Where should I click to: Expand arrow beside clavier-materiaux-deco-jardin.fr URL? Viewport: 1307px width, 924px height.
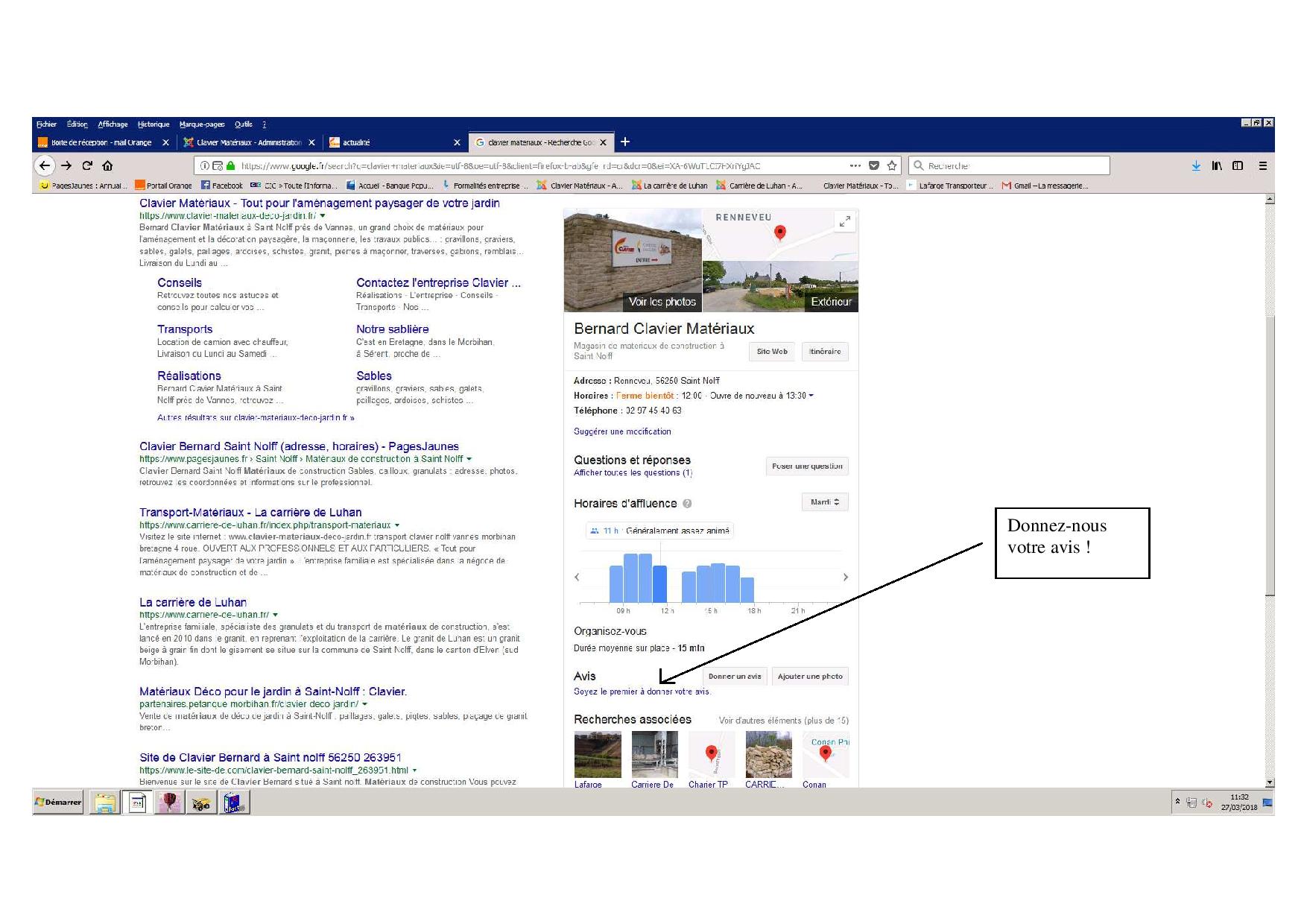tap(323, 215)
